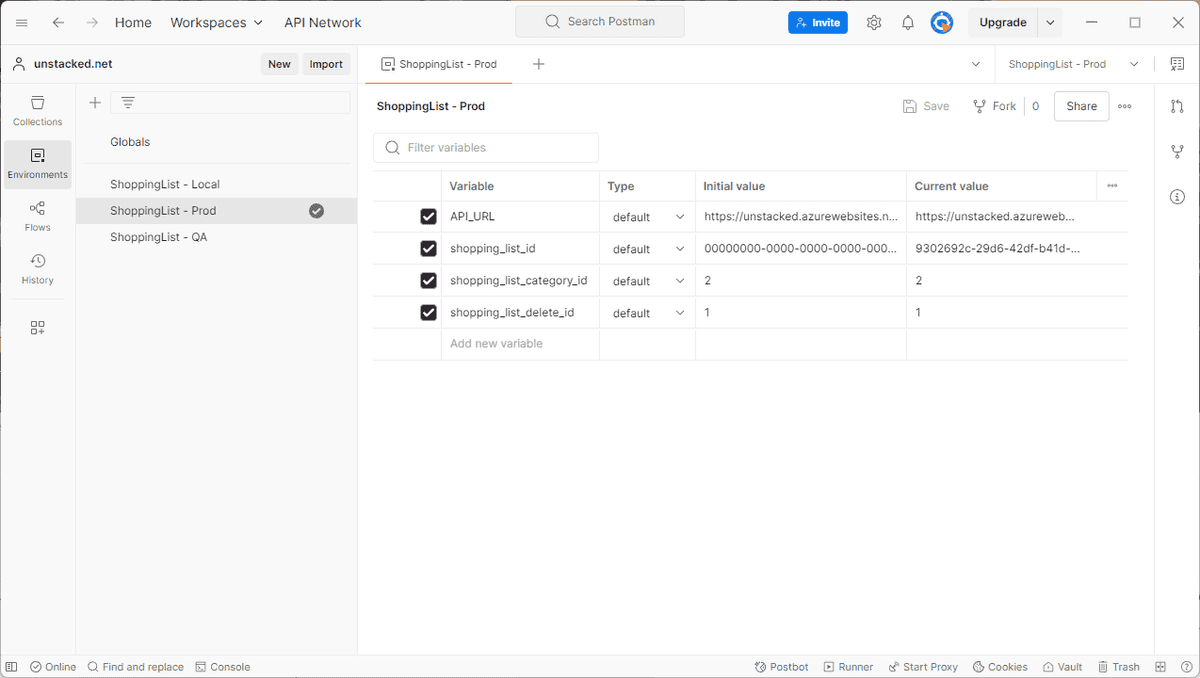Uncheck the shopping_list_delete_id variable

click(x=428, y=312)
